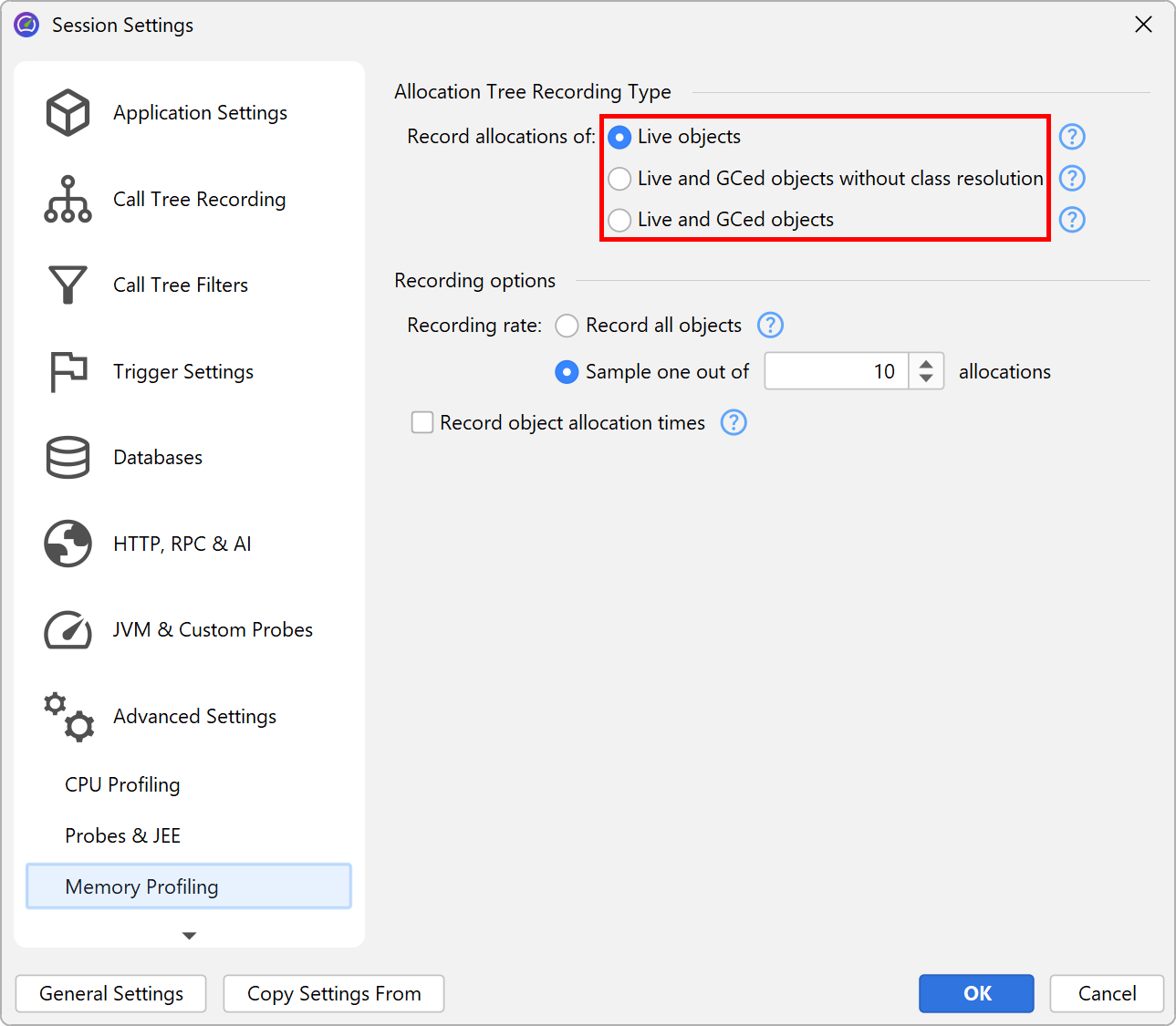Screen dimensions: 1176x1026
Task: Enable Record object allocation times checkbox
Action: (x=422, y=423)
